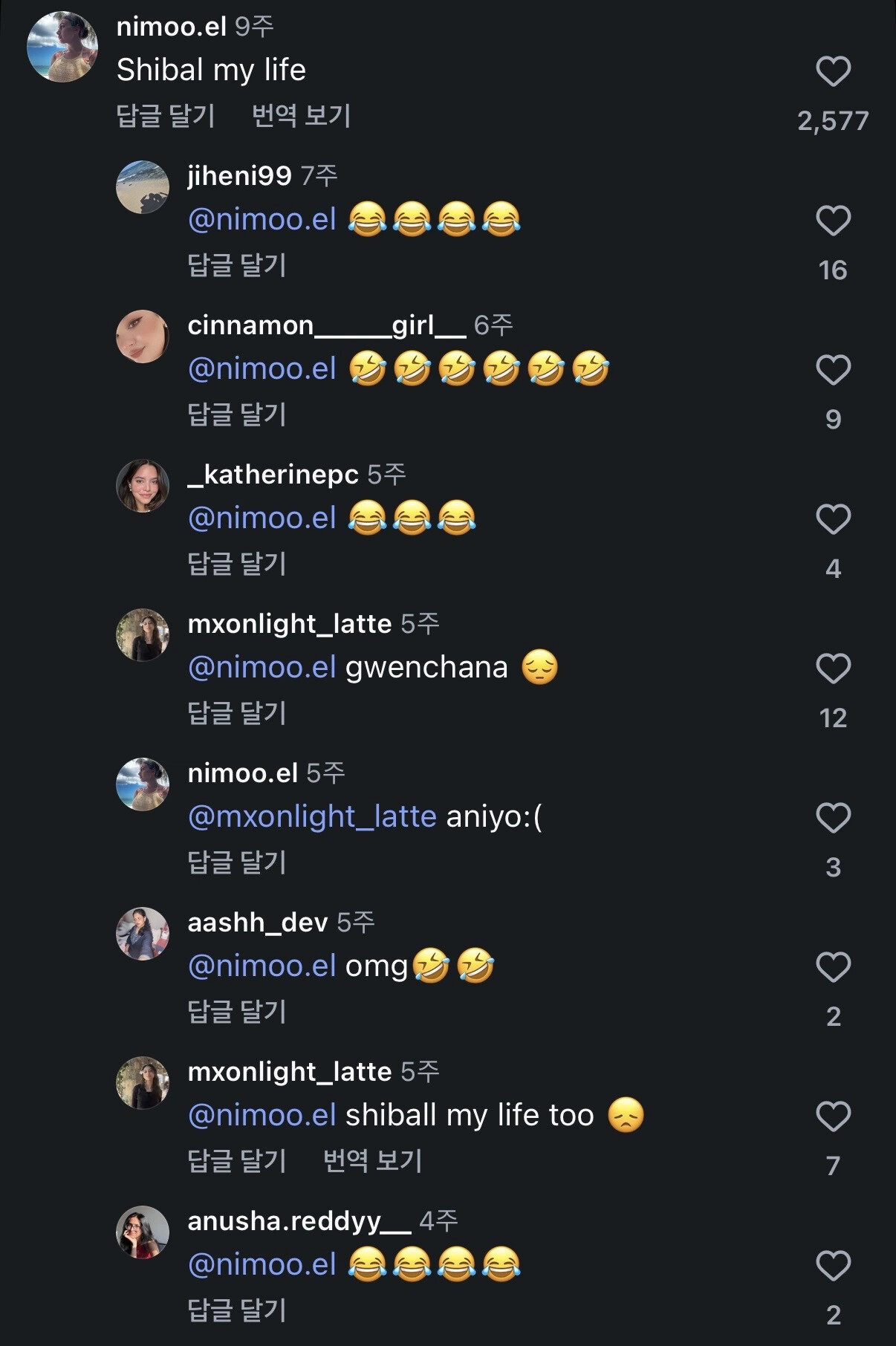Open @nimoo.el mention in jiheni99's reply

click(262, 220)
